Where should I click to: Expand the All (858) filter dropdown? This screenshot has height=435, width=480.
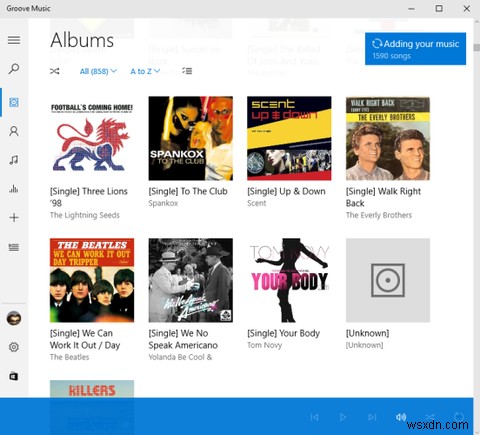(98, 71)
